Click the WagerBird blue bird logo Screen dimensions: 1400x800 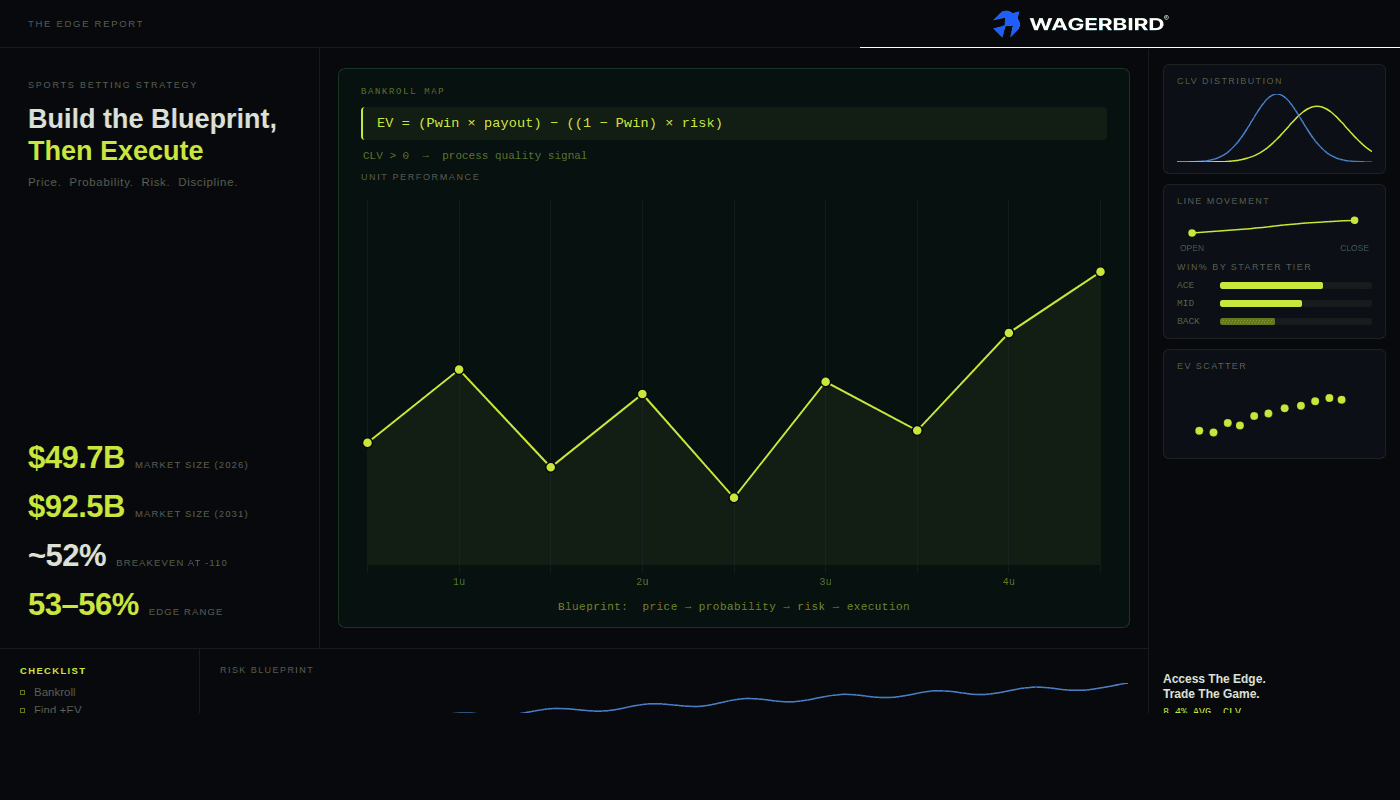pyautogui.click(x=1006, y=24)
